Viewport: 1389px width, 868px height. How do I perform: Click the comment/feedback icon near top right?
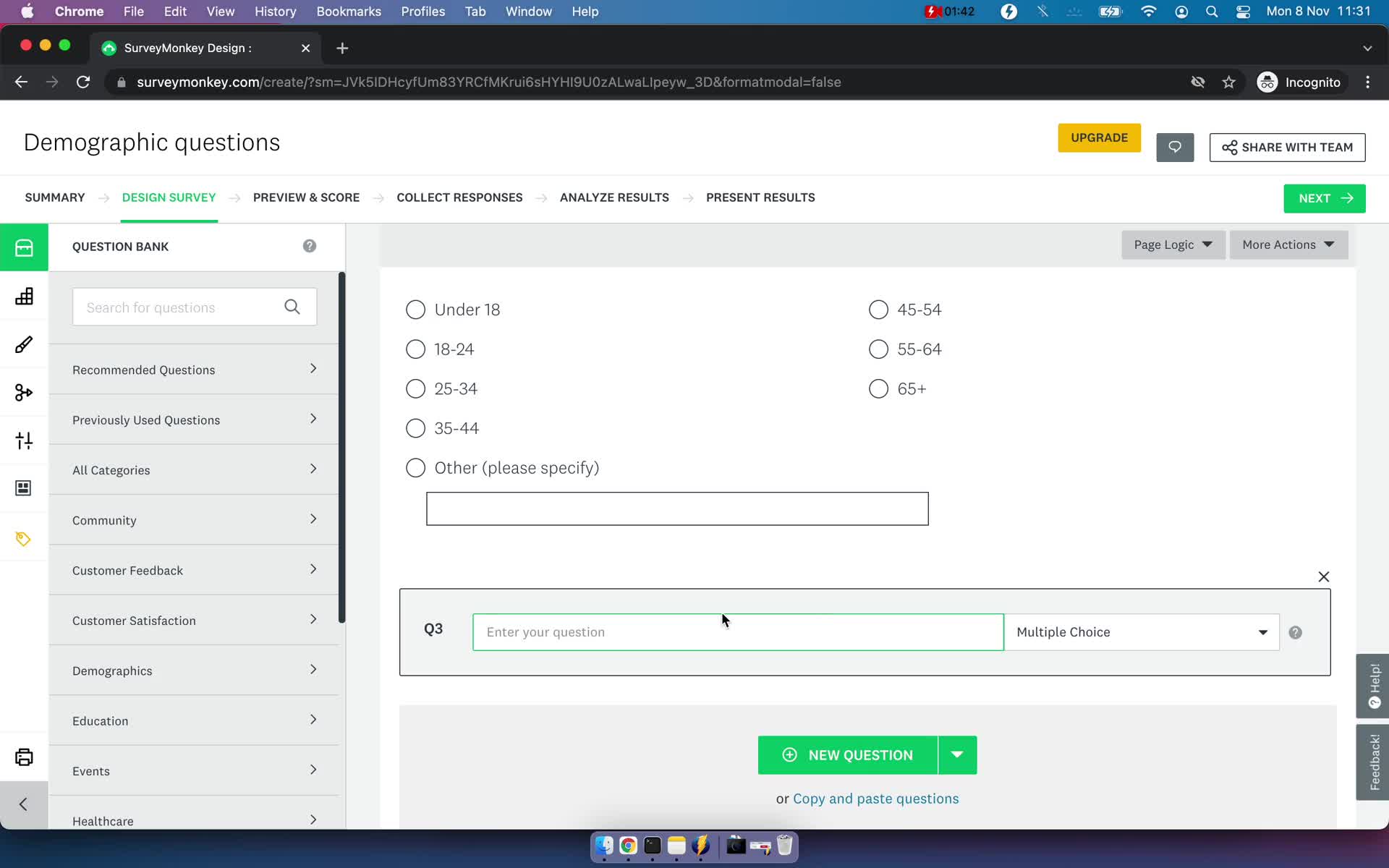coord(1175,147)
